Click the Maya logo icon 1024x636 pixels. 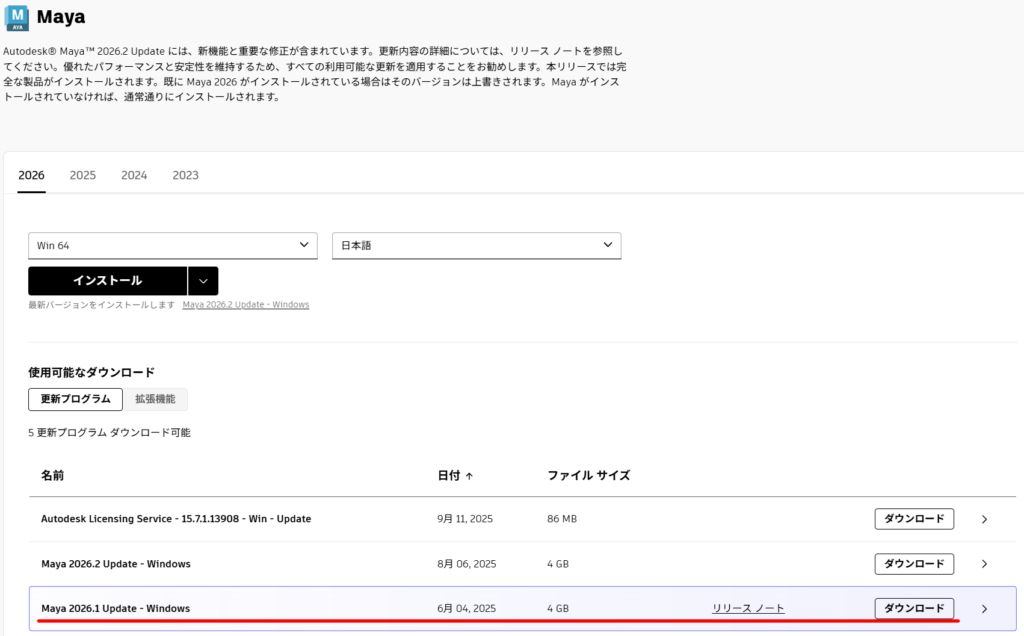point(17,17)
